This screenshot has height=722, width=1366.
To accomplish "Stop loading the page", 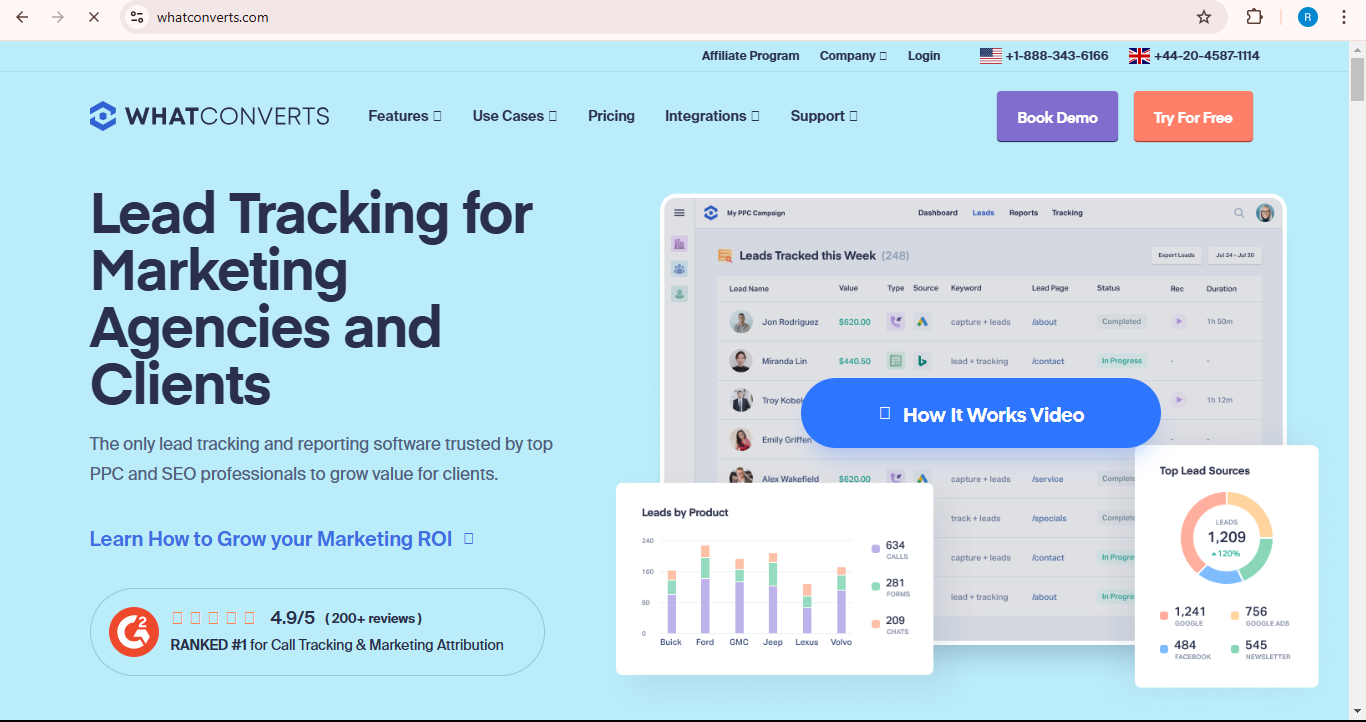I will click(93, 17).
